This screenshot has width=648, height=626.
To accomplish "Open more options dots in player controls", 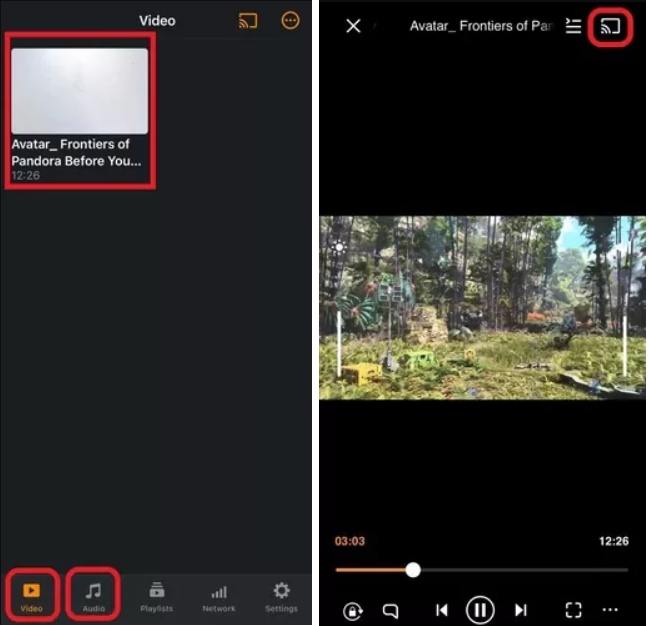I will [610, 609].
